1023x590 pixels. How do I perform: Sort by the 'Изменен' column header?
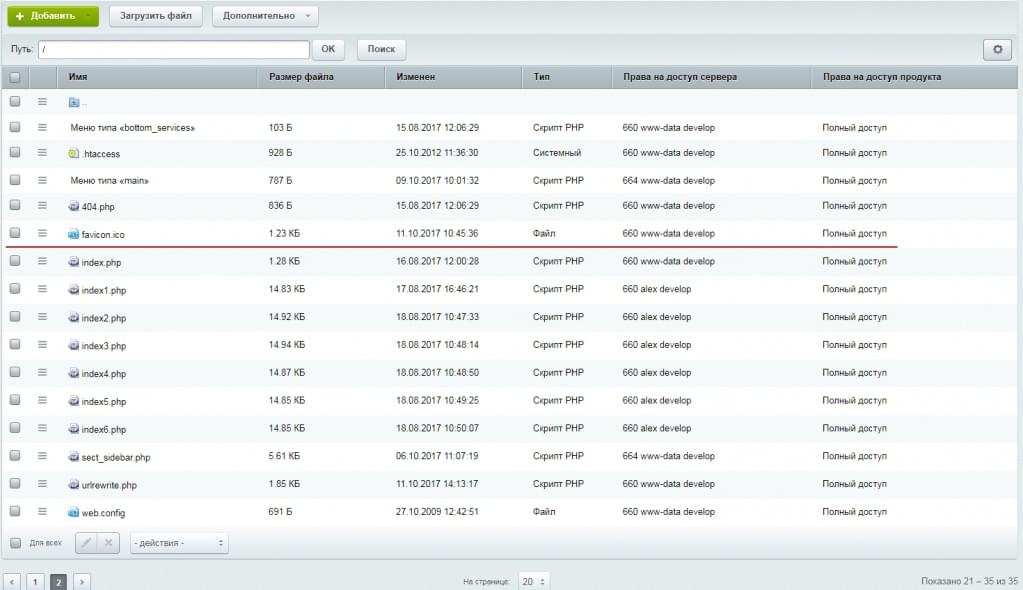click(x=415, y=76)
